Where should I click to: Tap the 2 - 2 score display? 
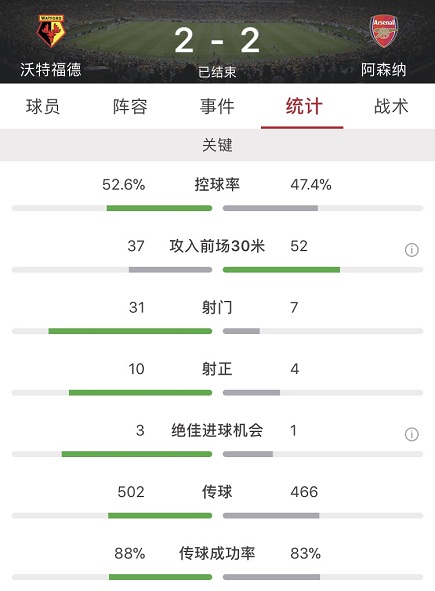point(217,40)
